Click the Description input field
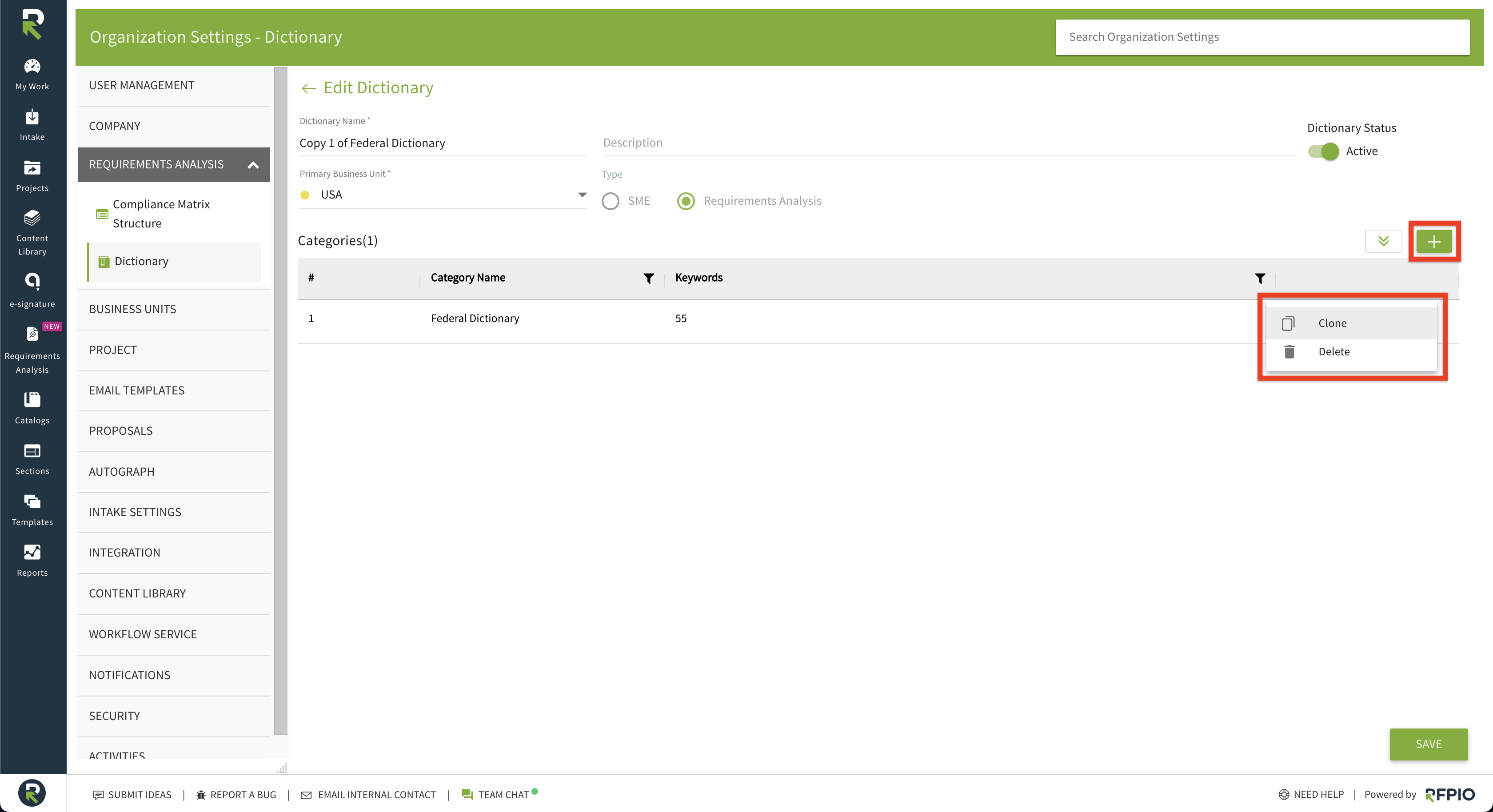Image resolution: width=1493 pixels, height=812 pixels. 949,143
